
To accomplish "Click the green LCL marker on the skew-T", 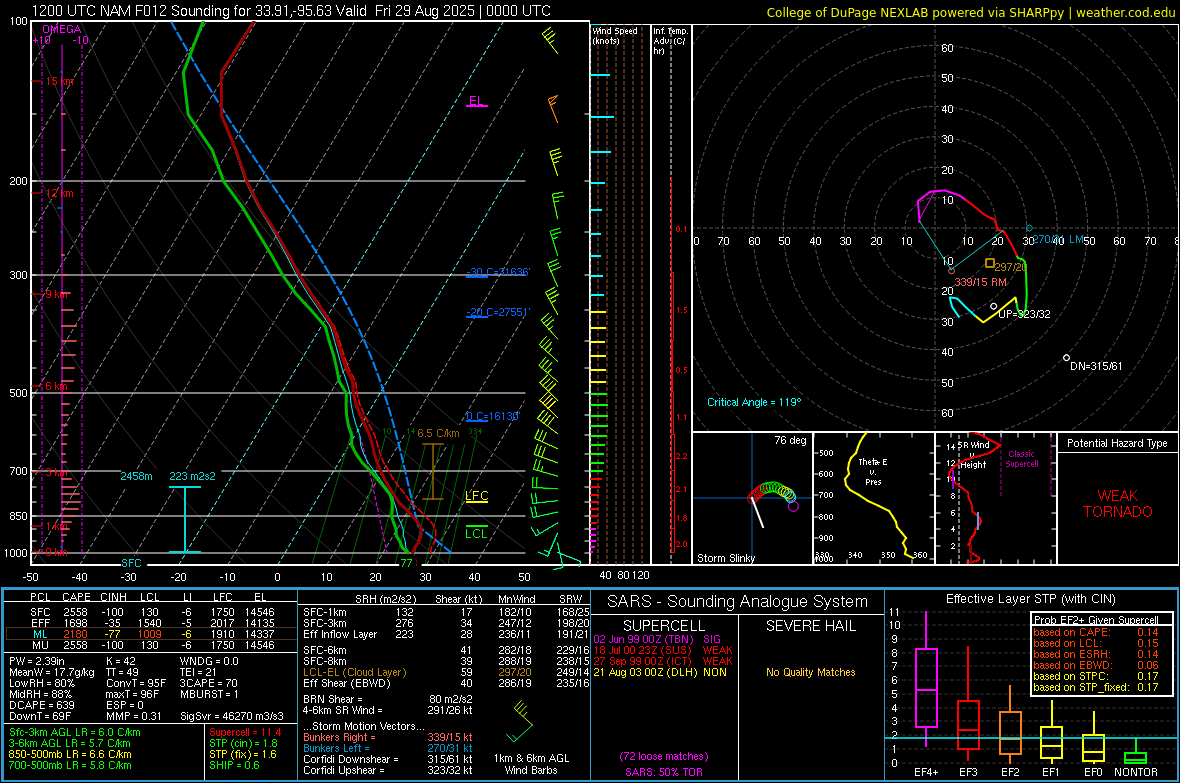I will coord(476,532).
